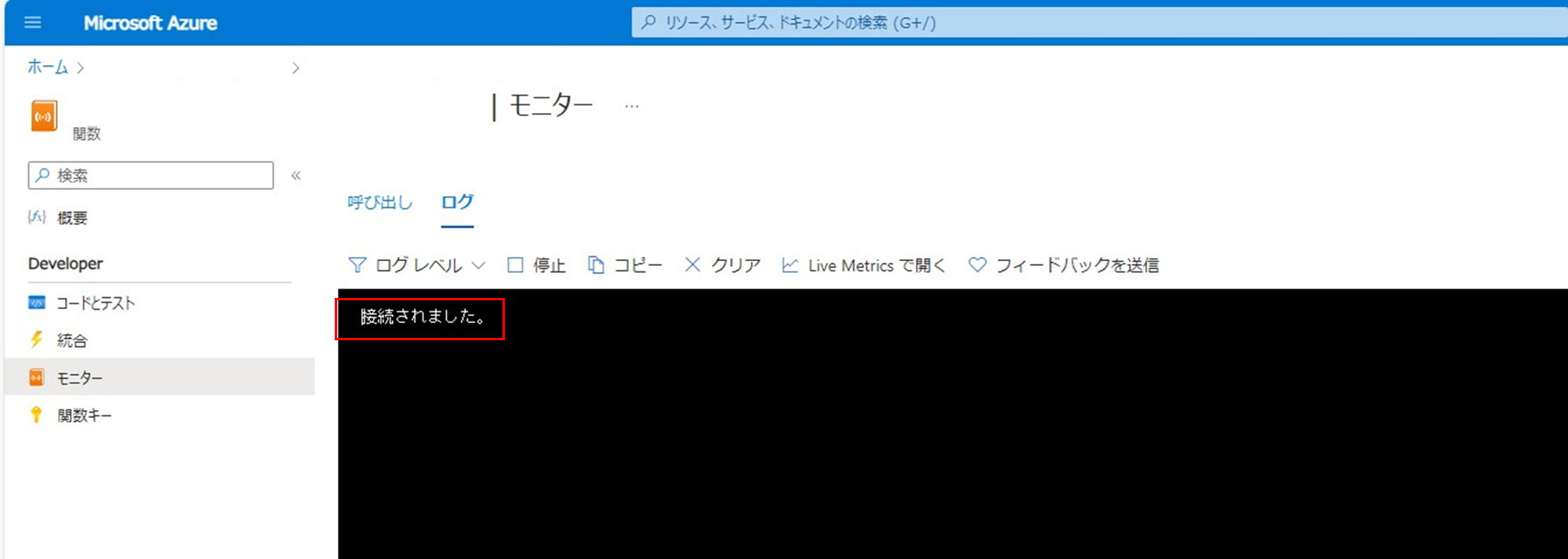
Task: Switch to the 呼び出し tab
Action: tap(379, 202)
